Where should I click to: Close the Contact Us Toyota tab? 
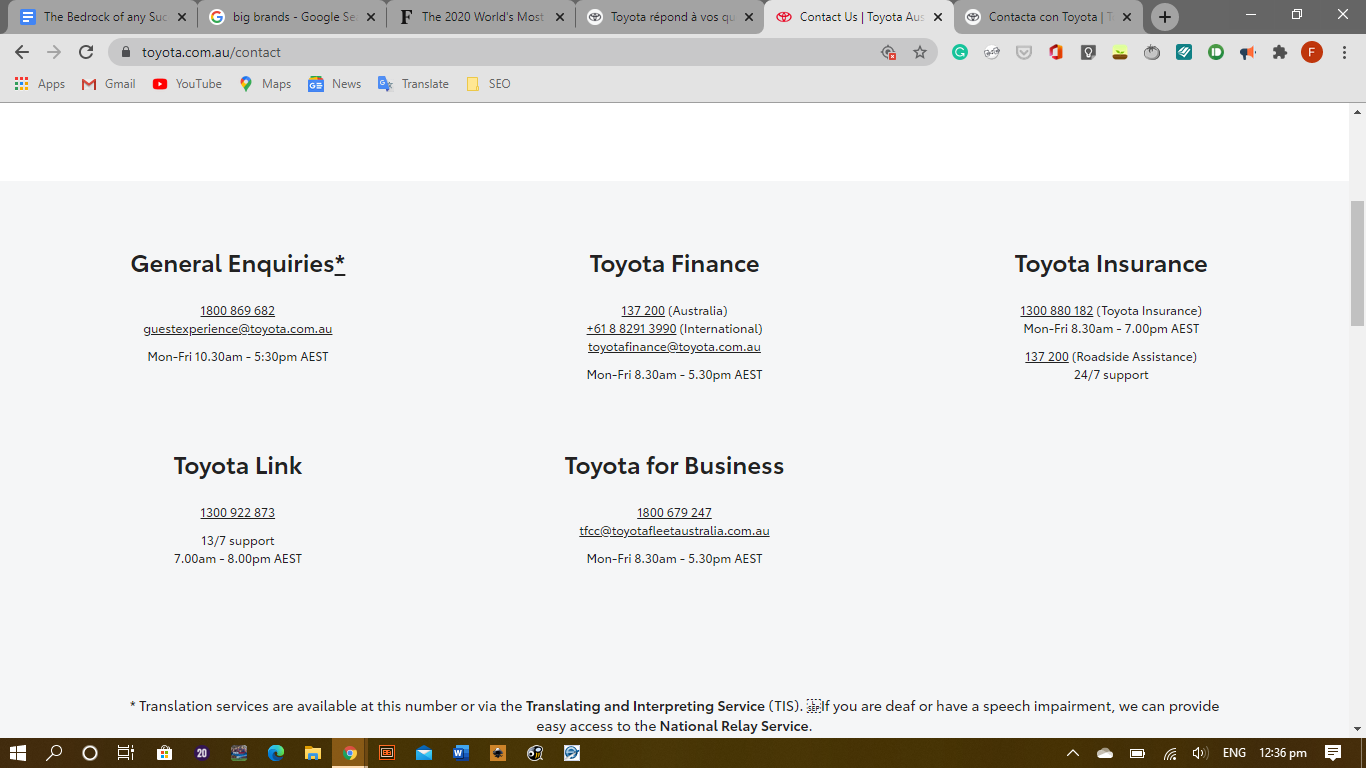coord(938,17)
